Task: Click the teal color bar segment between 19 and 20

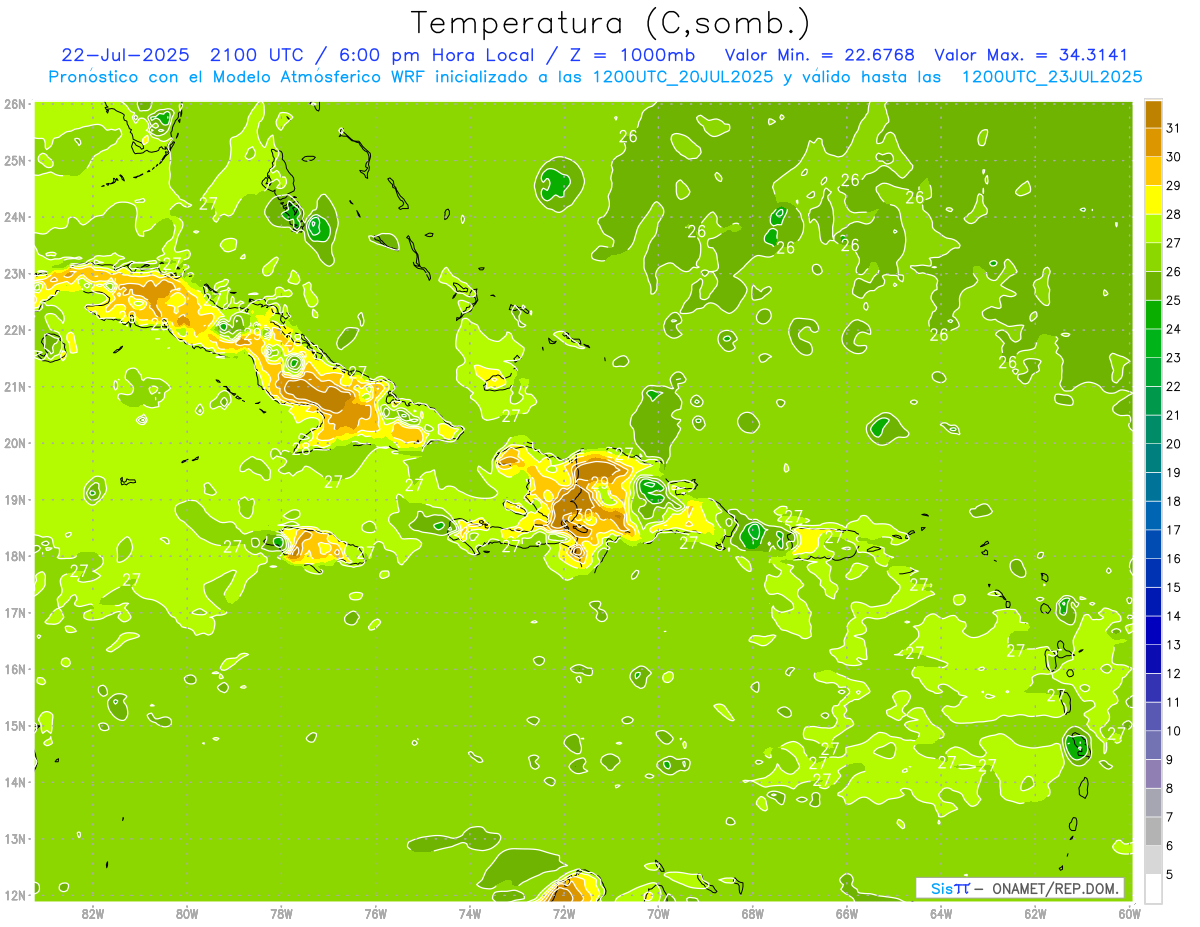Action: tap(1153, 458)
